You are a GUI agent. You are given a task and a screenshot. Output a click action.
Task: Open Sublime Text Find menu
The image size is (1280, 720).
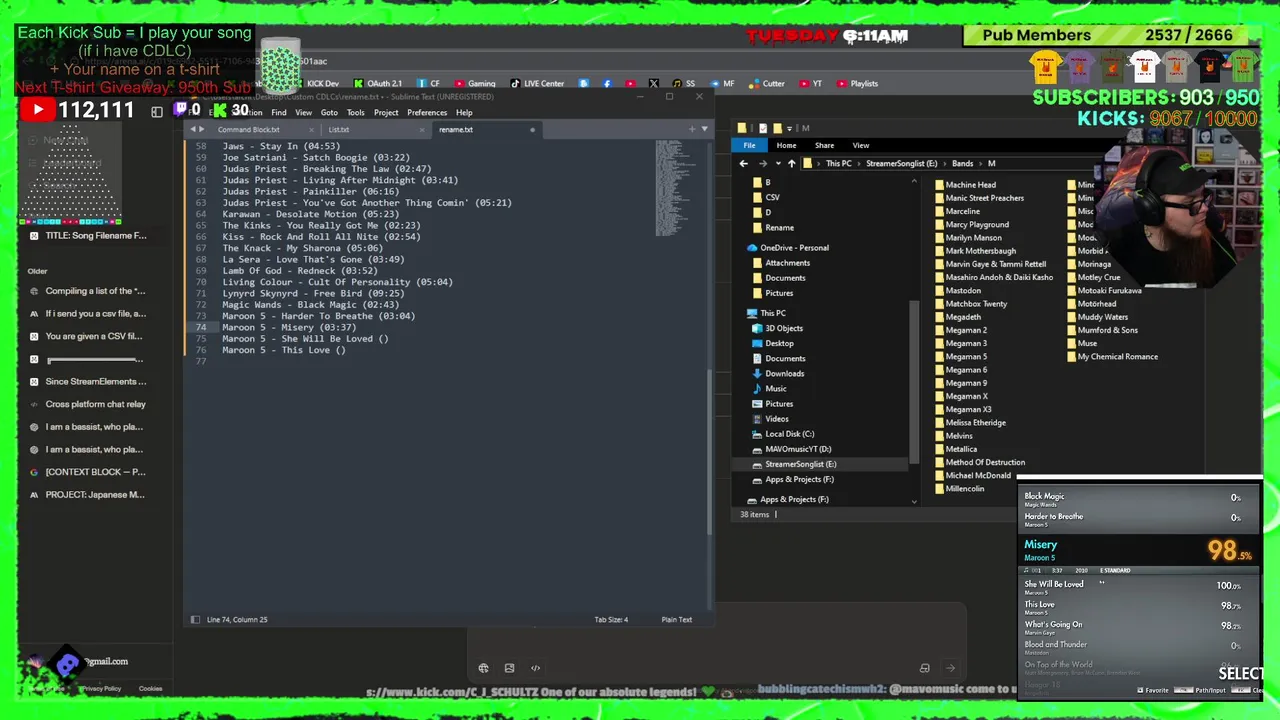tap(279, 113)
